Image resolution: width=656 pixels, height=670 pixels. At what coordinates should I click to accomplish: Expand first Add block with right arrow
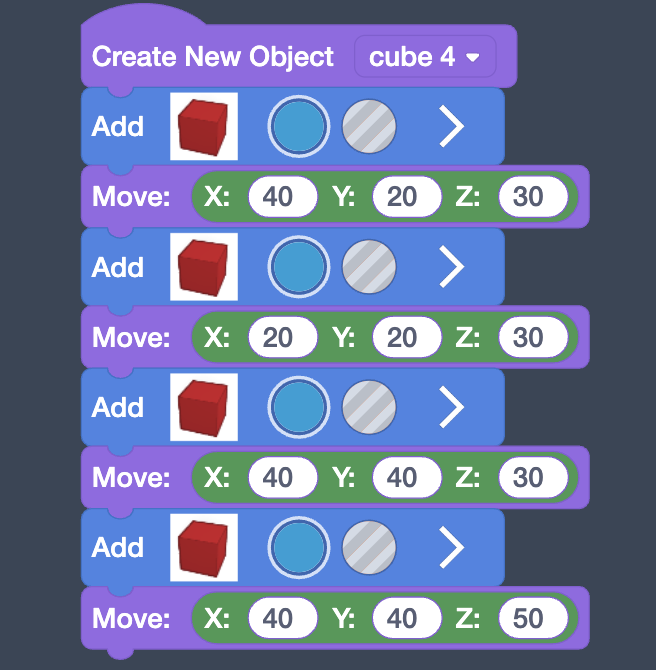[x=452, y=126]
